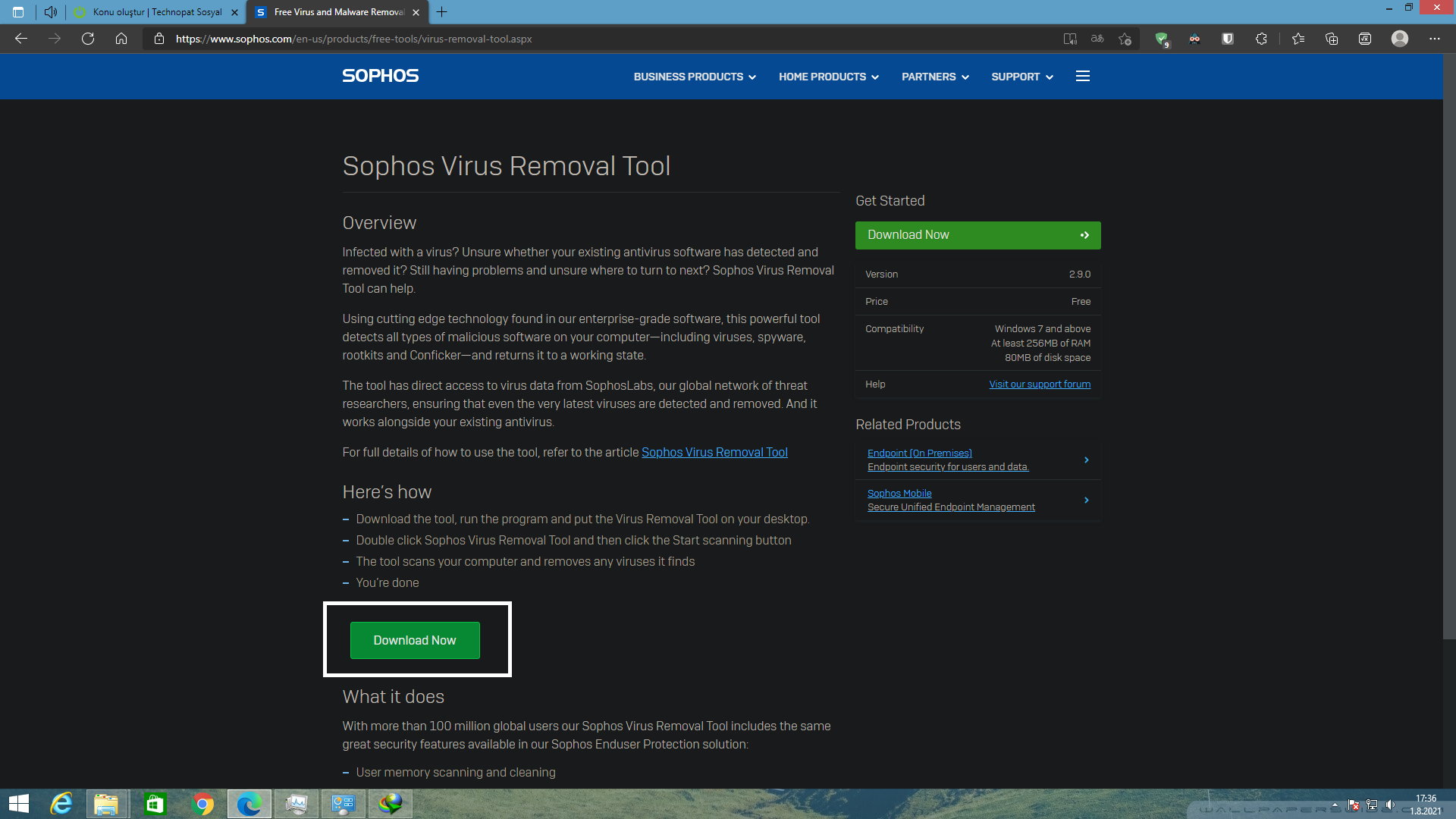This screenshot has height=819, width=1456.
Task: Open the green shield adblocker extension
Action: point(1161,39)
